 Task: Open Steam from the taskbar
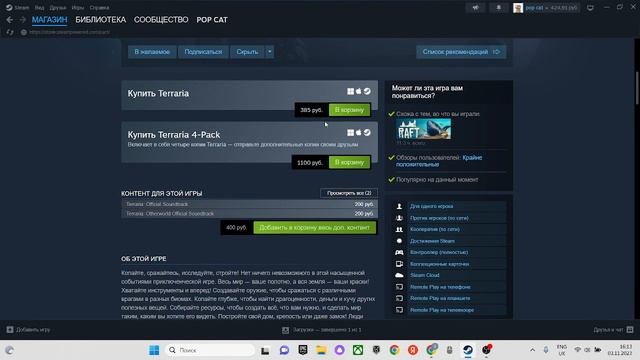468,350
